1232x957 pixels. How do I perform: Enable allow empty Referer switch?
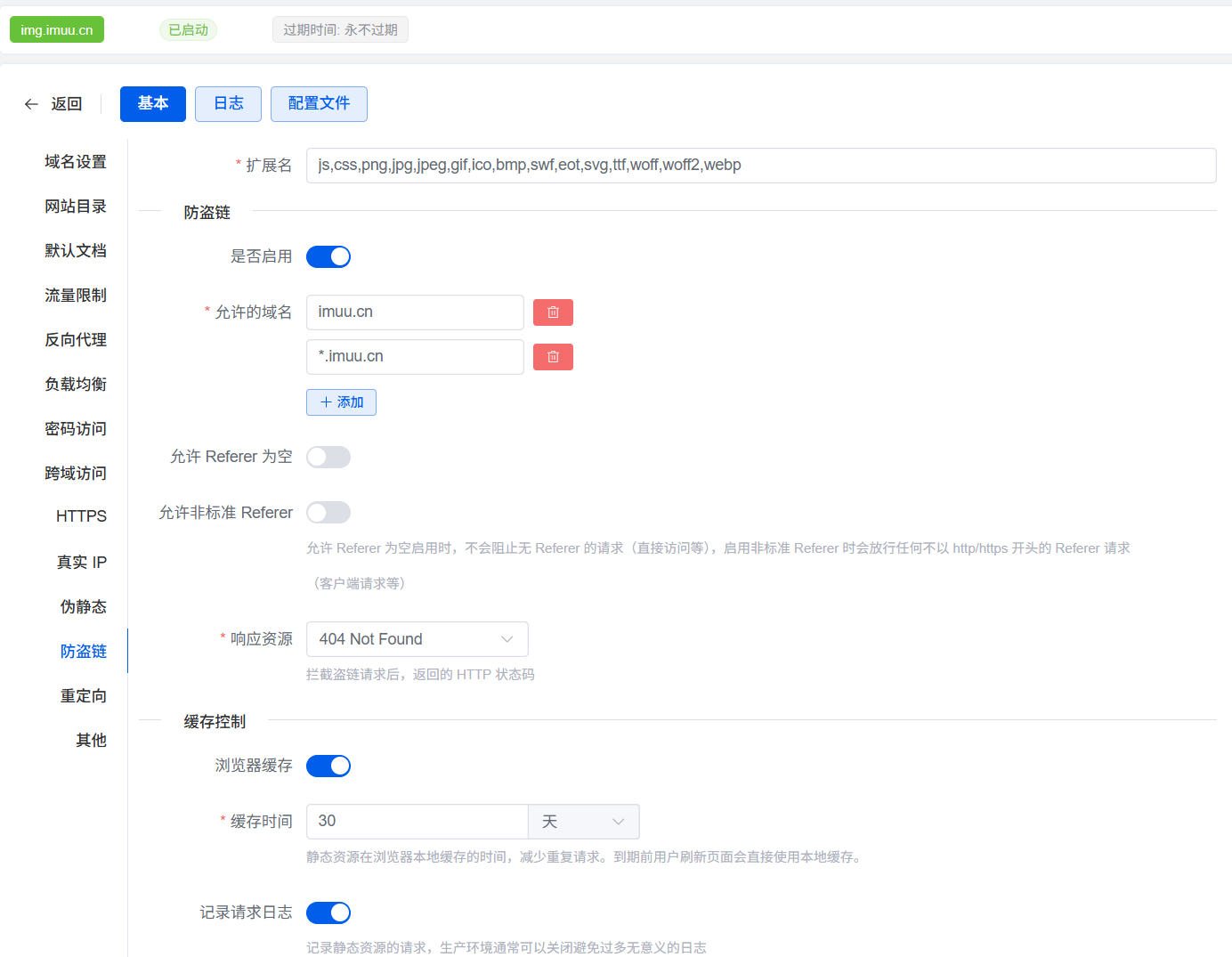point(328,458)
